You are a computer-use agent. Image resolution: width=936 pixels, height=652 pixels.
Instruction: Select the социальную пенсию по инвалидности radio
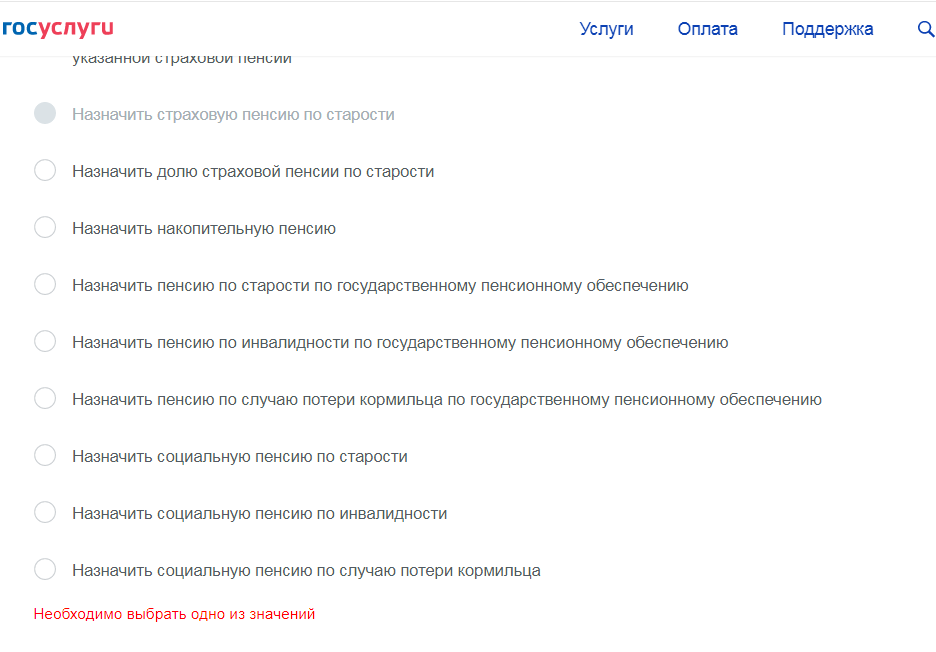[x=45, y=513]
